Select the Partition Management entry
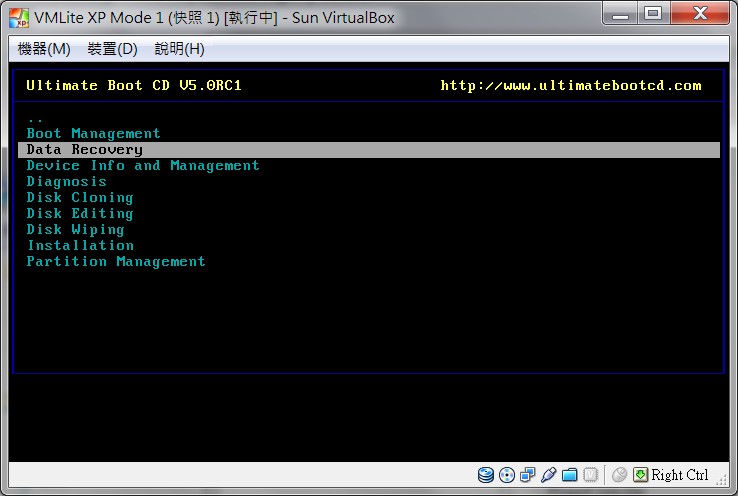The height and width of the screenshot is (496, 738). click(x=116, y=262)
